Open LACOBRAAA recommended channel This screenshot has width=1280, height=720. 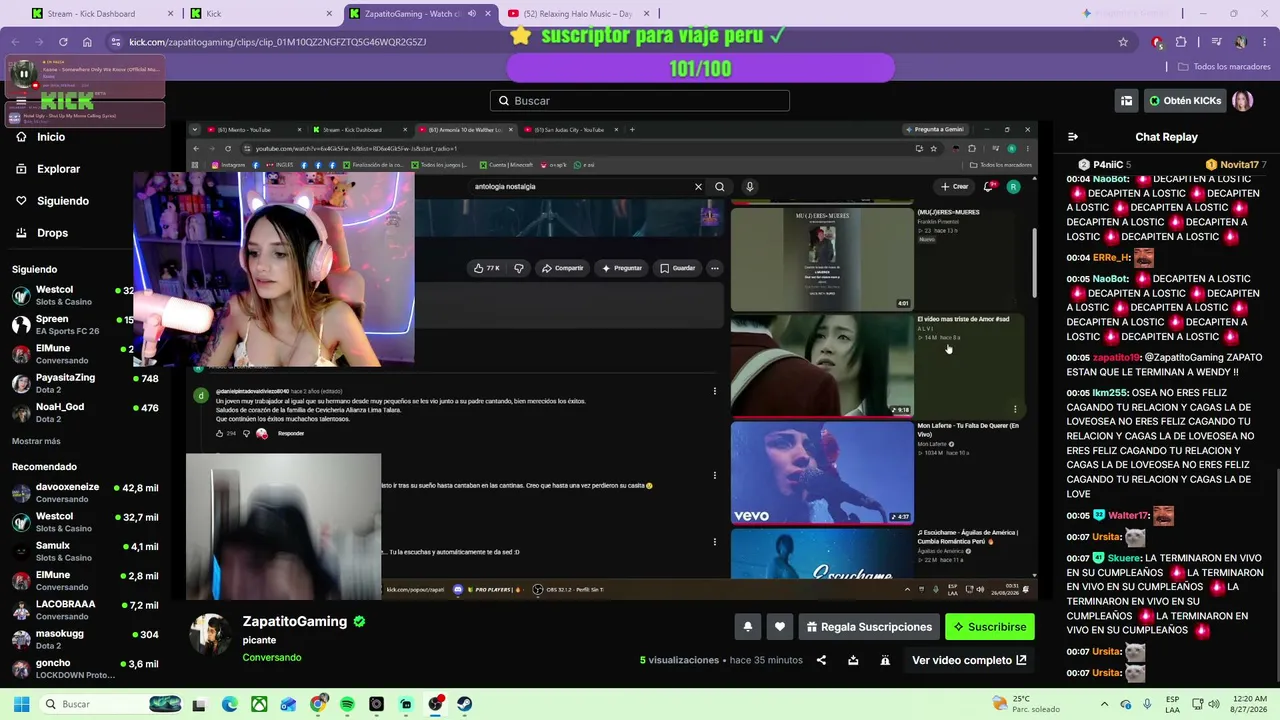(84, 610)
